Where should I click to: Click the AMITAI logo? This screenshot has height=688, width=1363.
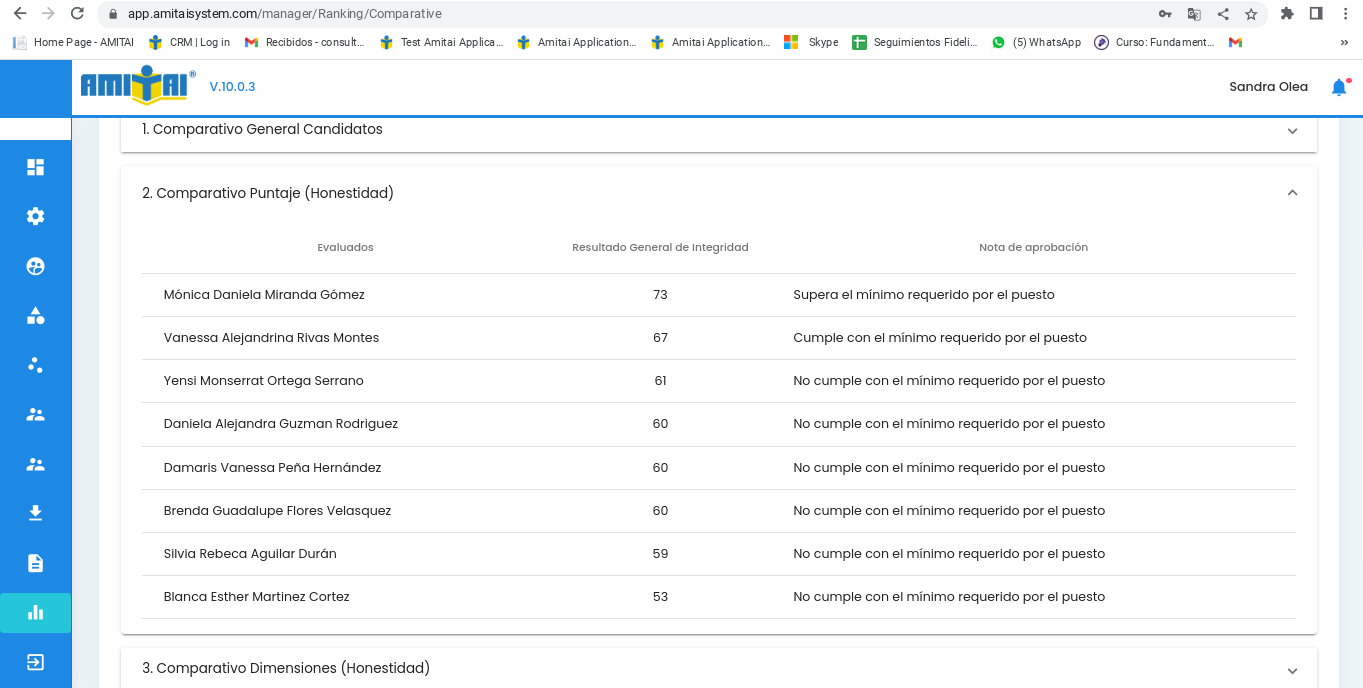pos(135,86)
